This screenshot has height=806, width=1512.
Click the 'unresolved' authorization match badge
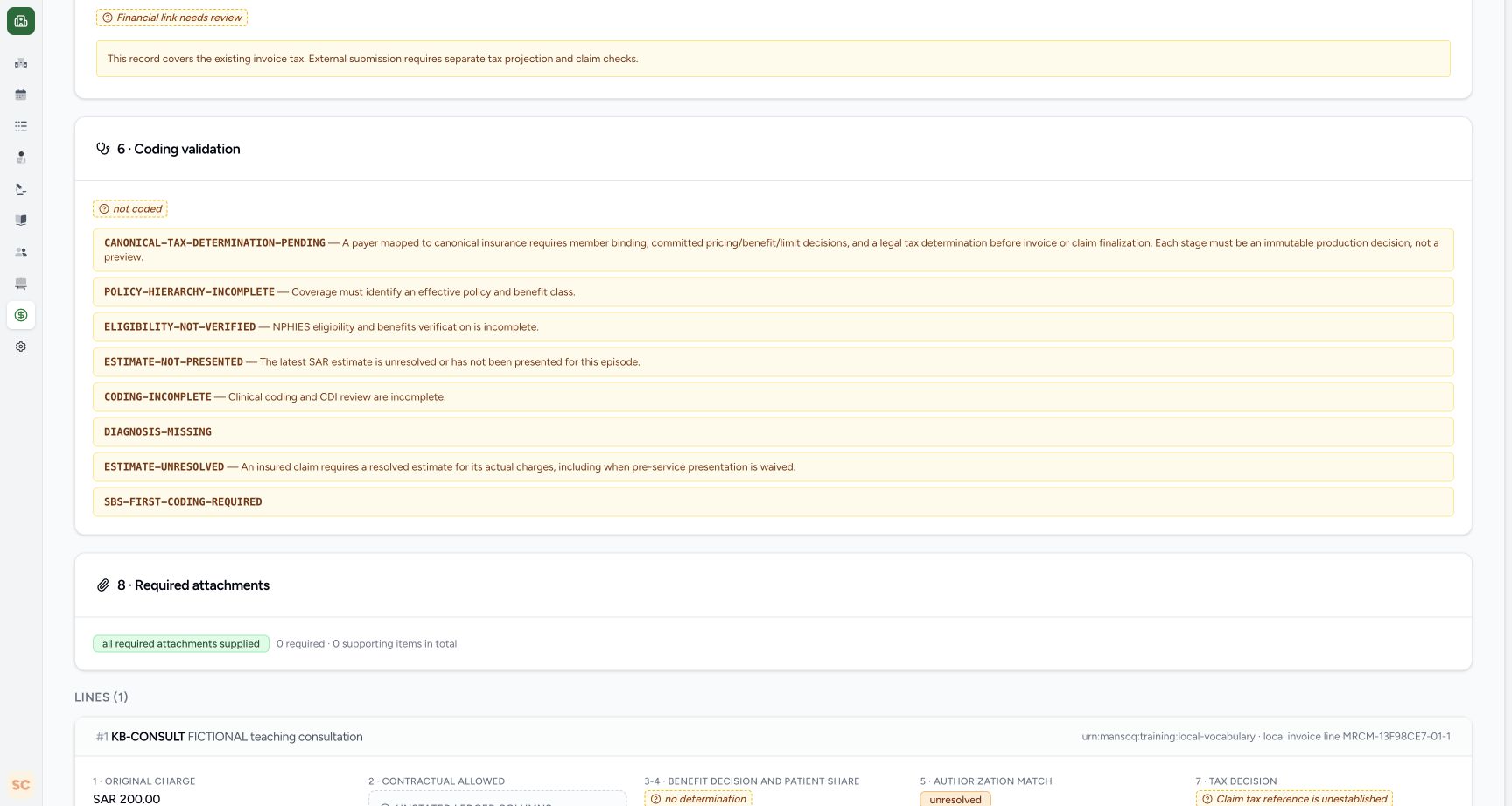tap(955, 799)
